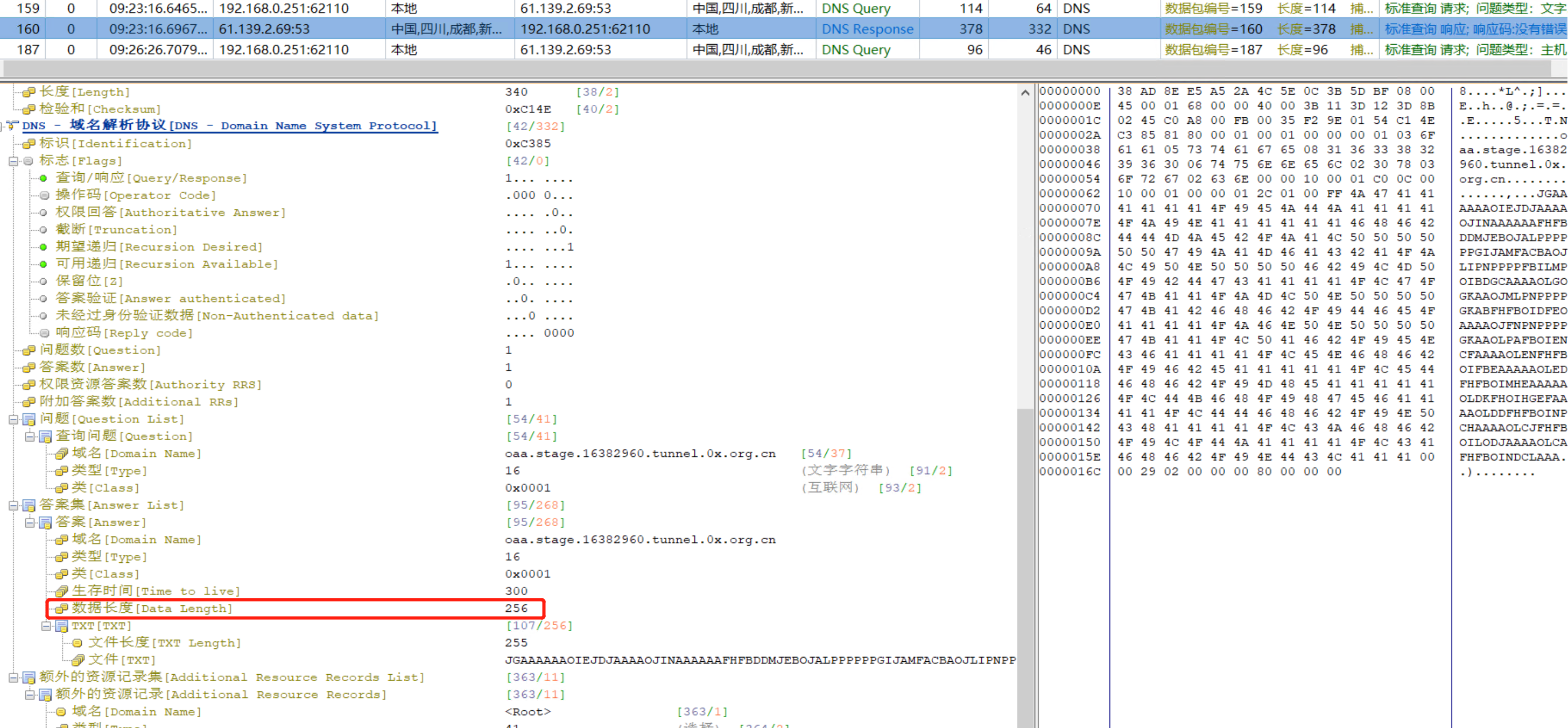Select packet row 160 DNS Response

pos(784,29)
